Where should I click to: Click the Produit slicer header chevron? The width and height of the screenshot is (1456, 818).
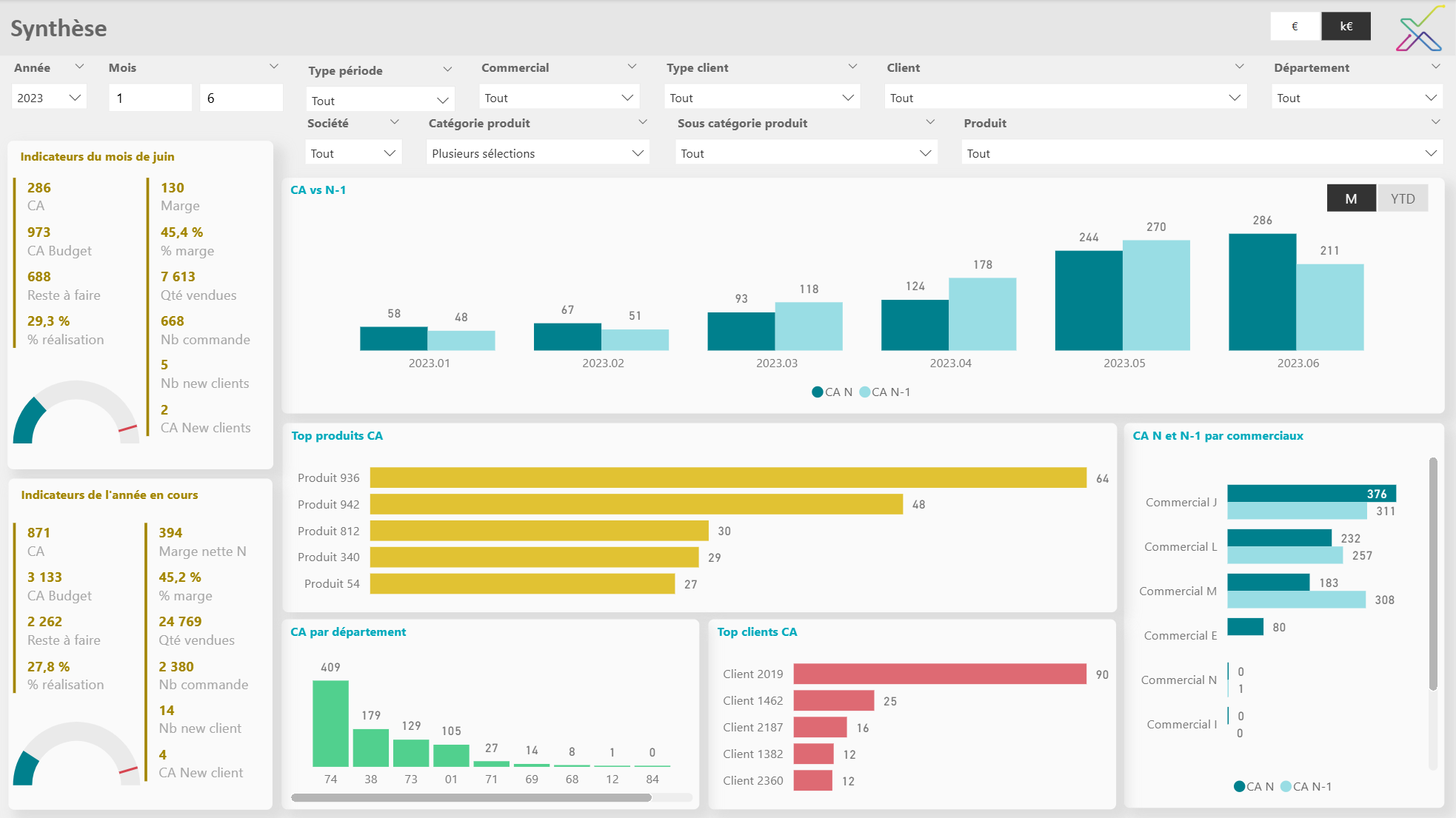(x=1435, y=122)
